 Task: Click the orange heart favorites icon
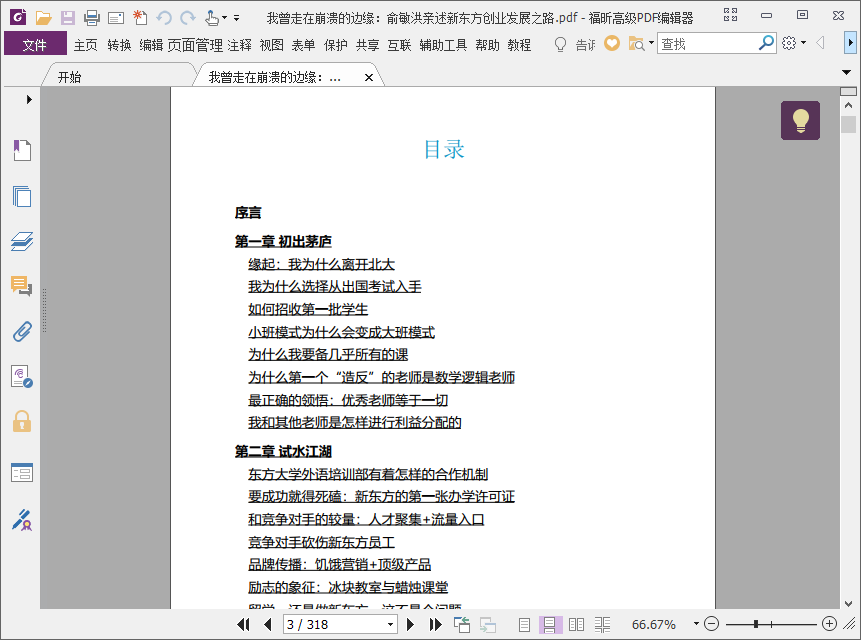pyautogui.click(x=612, y=43)
